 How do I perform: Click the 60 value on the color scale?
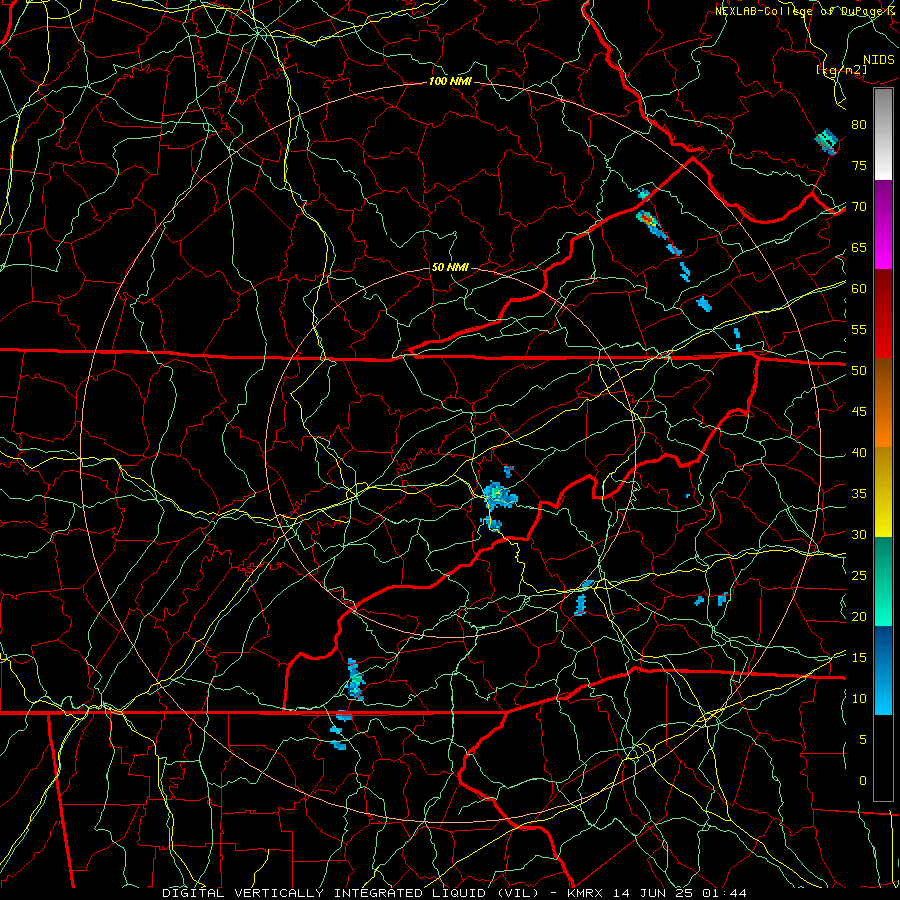(x=859, y=289)
